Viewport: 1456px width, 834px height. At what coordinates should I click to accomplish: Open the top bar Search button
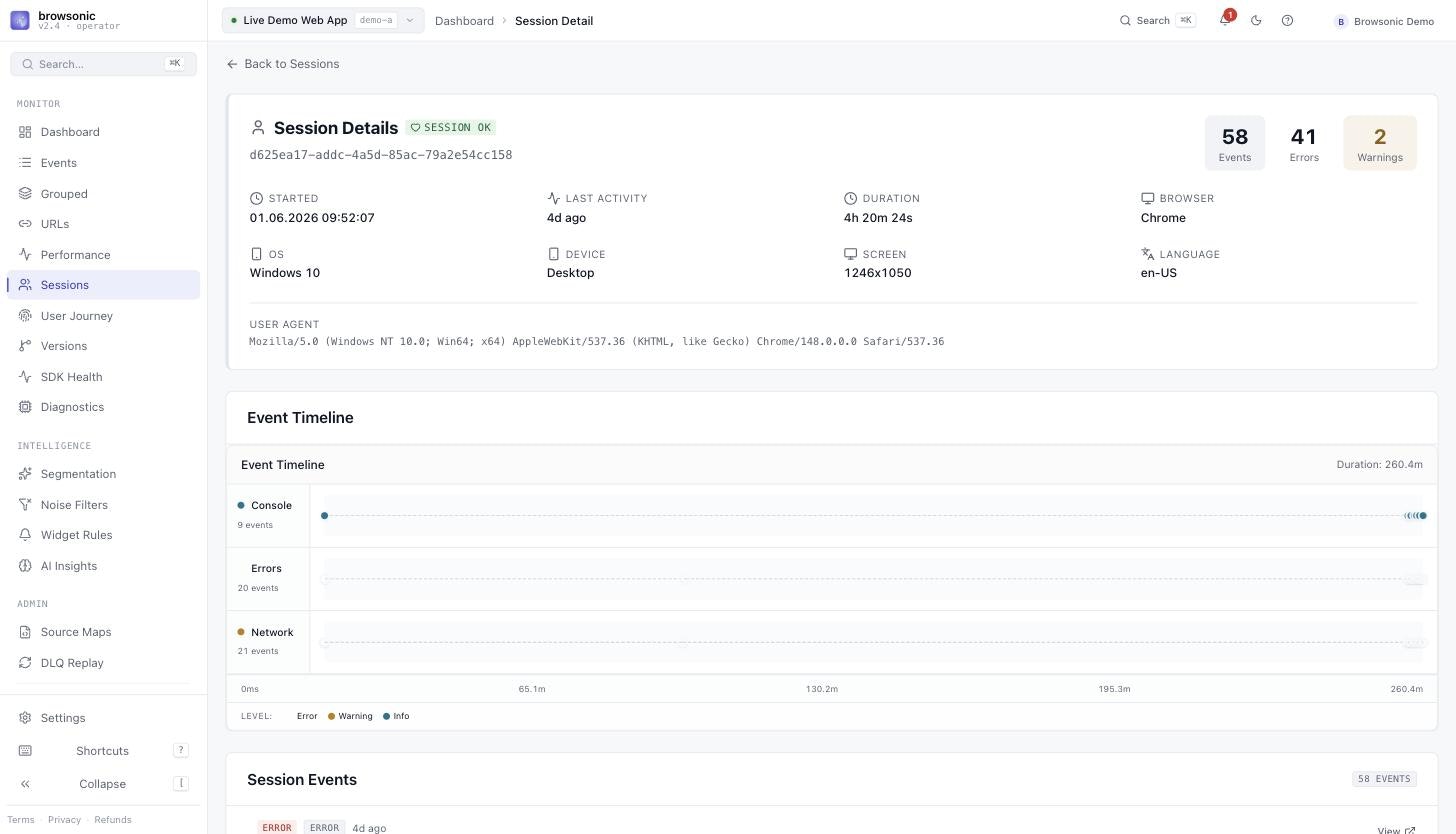tap(1157, 20)
